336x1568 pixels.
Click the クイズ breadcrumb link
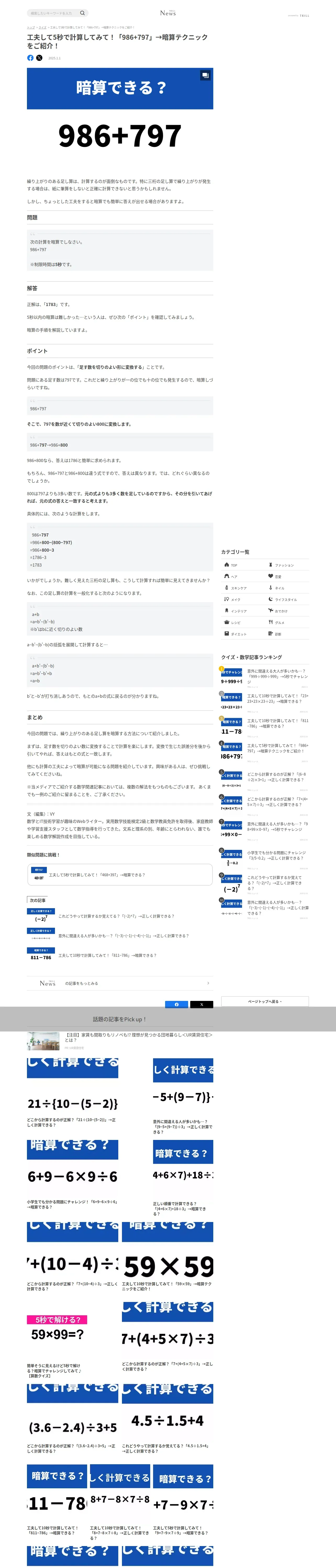pos(43,27)
